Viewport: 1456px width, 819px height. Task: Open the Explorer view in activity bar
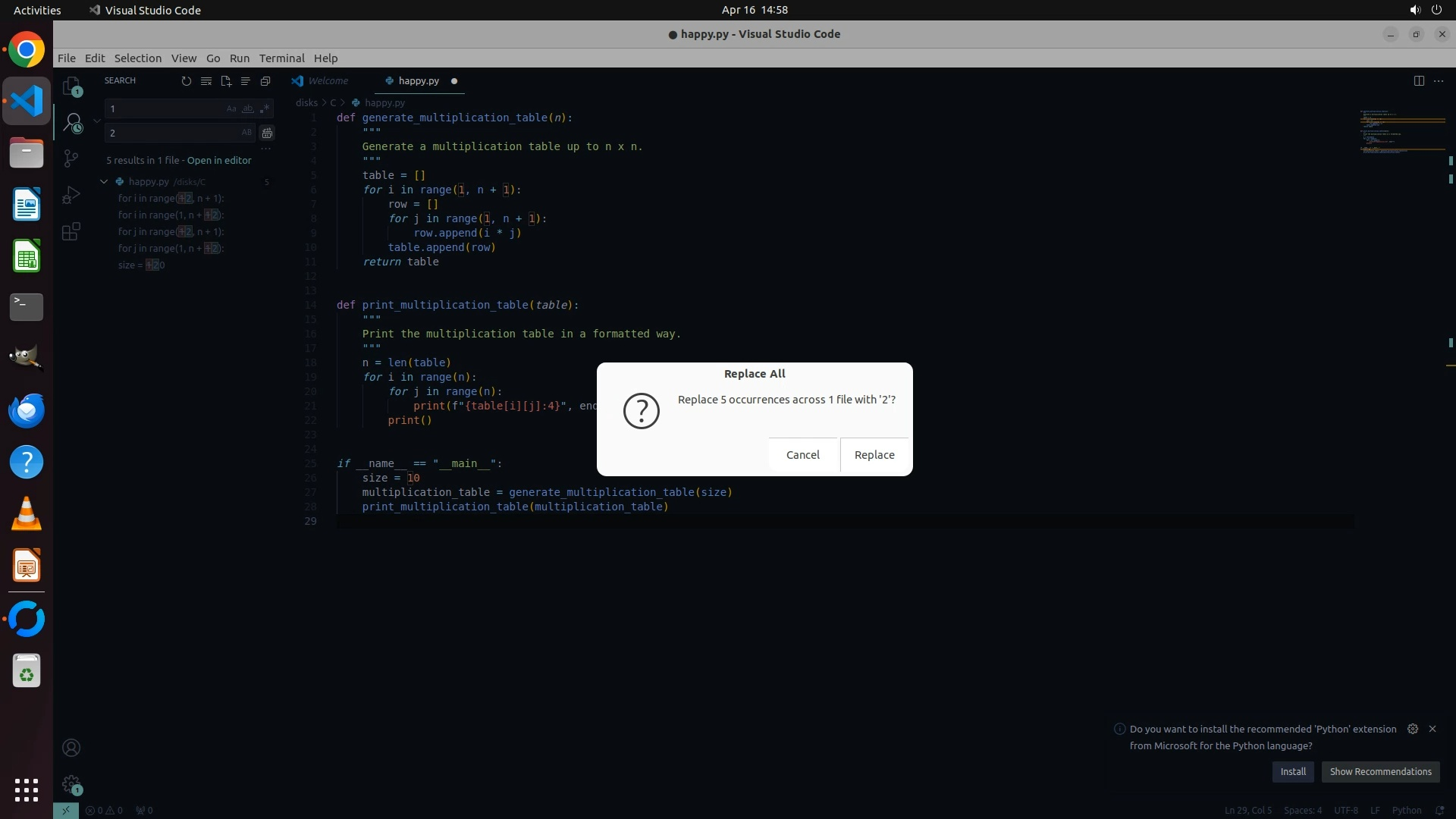pyautogui.click(x=71, y=86)
